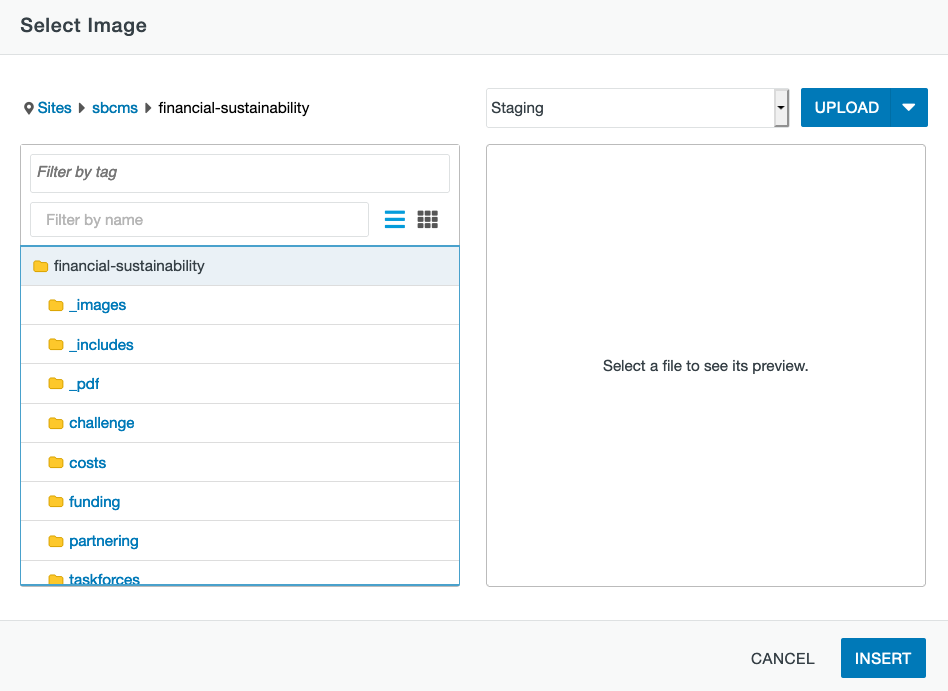The width and height of the screenshot is (948, 691).
Task: Click the folder icon next to challenge
Action: point(56,423)
